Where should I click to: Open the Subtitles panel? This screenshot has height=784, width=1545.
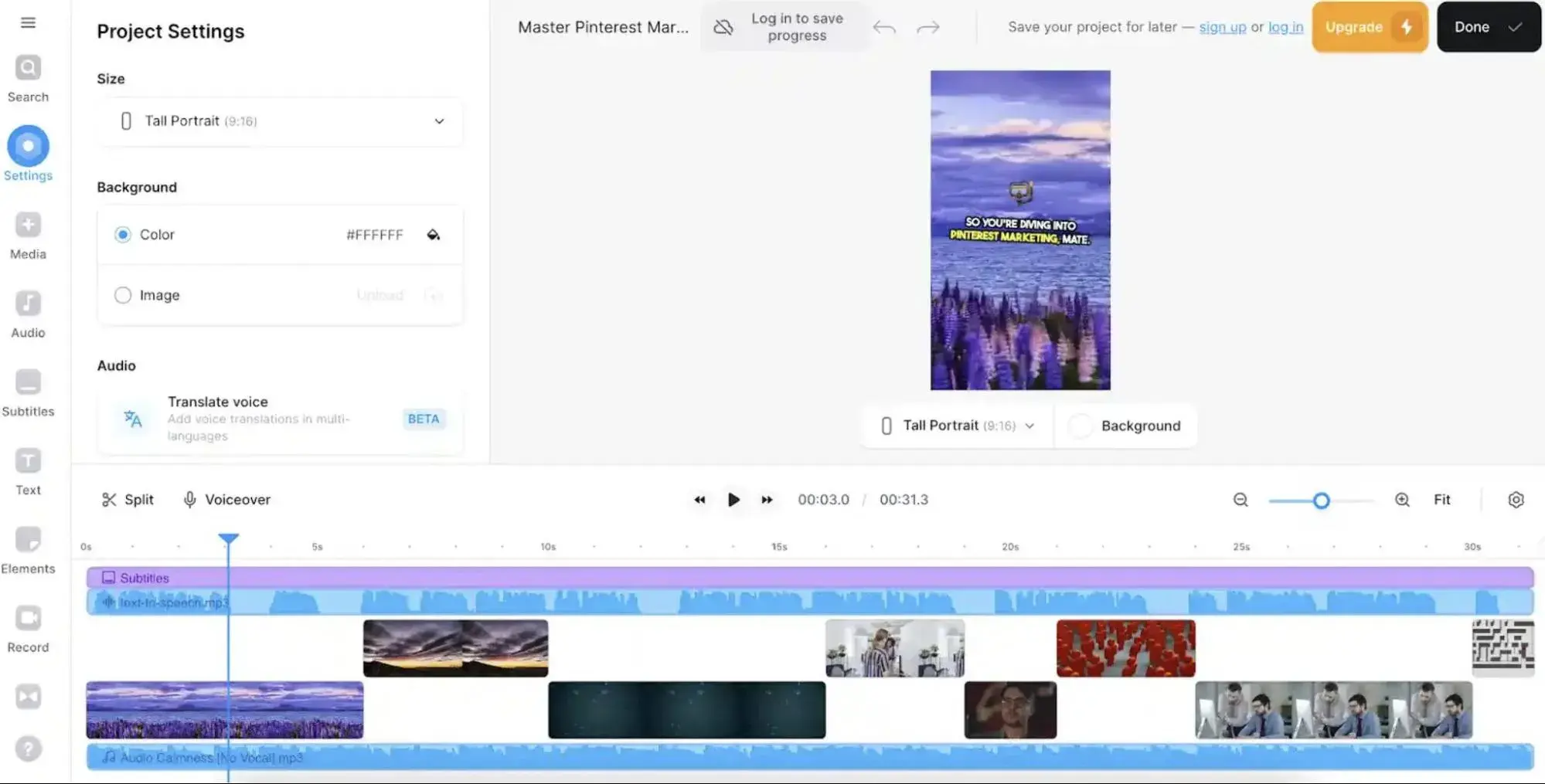coord(28,394)
